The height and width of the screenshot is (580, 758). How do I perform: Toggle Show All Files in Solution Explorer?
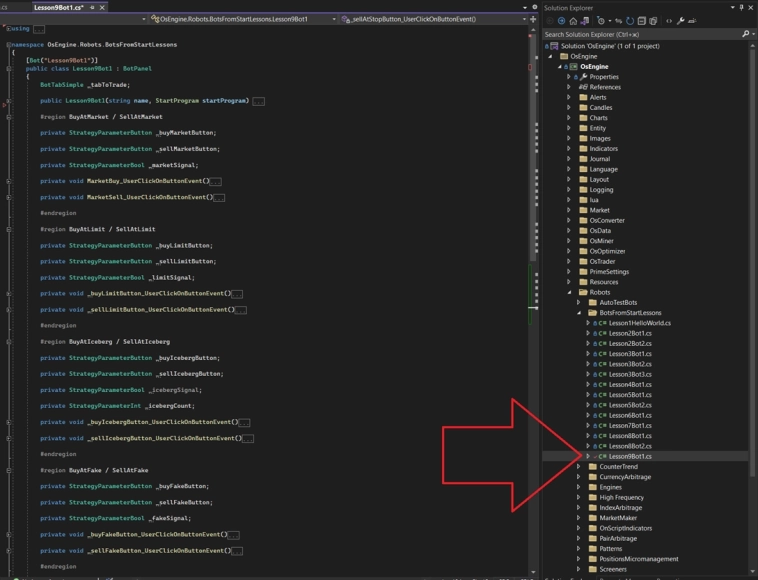point(653,20)
